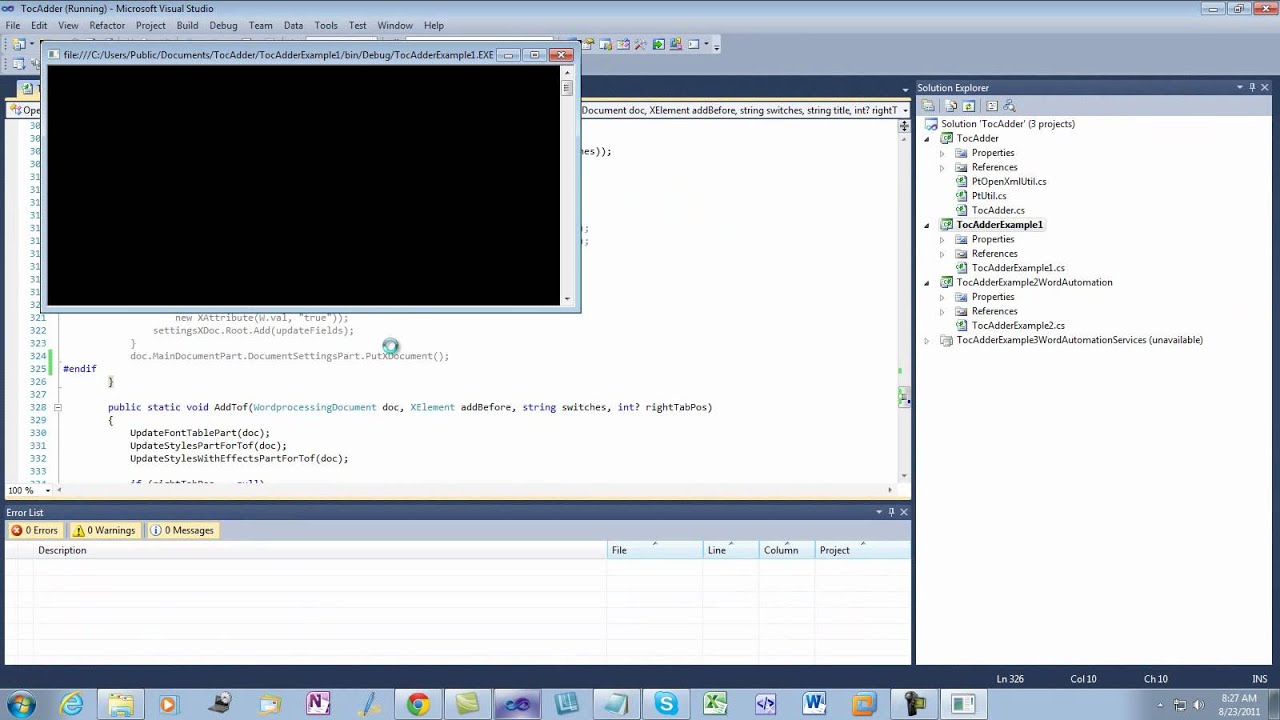Expand References under TocAdderExample1 project
The width and height of the screenshot is (1280, 720).
(x=941, y=254)
